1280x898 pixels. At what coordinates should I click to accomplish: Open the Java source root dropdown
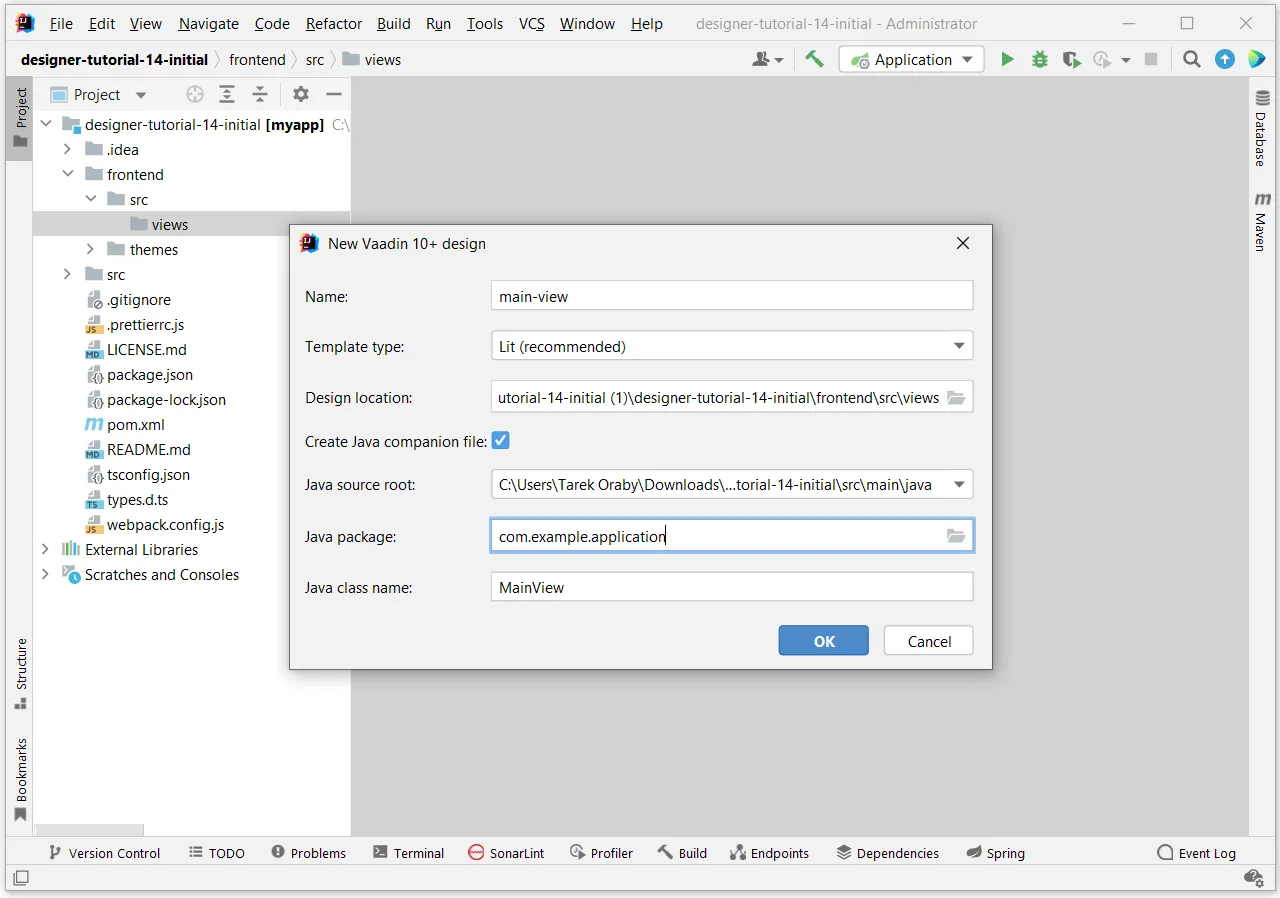[x=958, y=485]
